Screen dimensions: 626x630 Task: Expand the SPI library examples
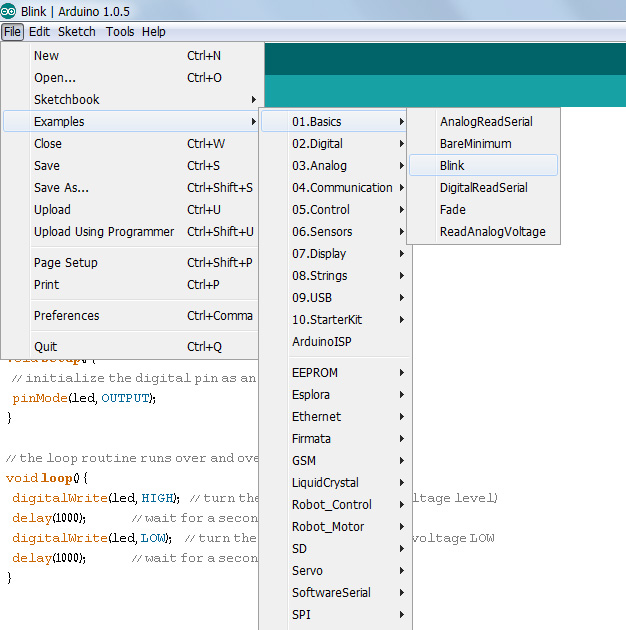coord(334,615)
